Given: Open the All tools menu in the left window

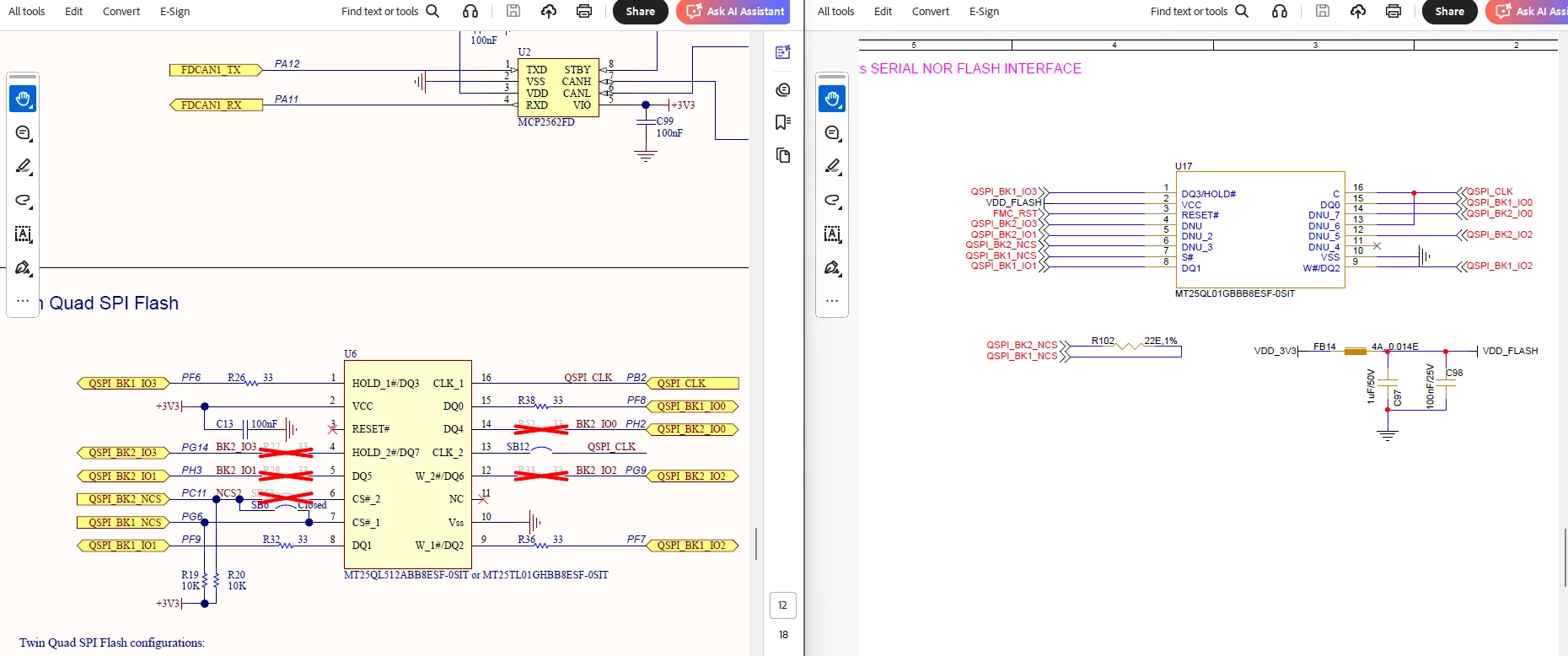Looking at the screenshot, I should click(27, 11).
